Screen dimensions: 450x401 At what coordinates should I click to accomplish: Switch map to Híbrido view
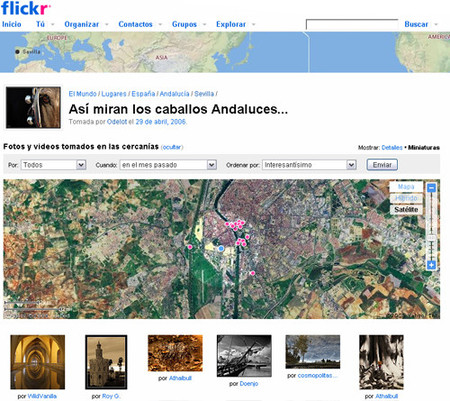406,198
